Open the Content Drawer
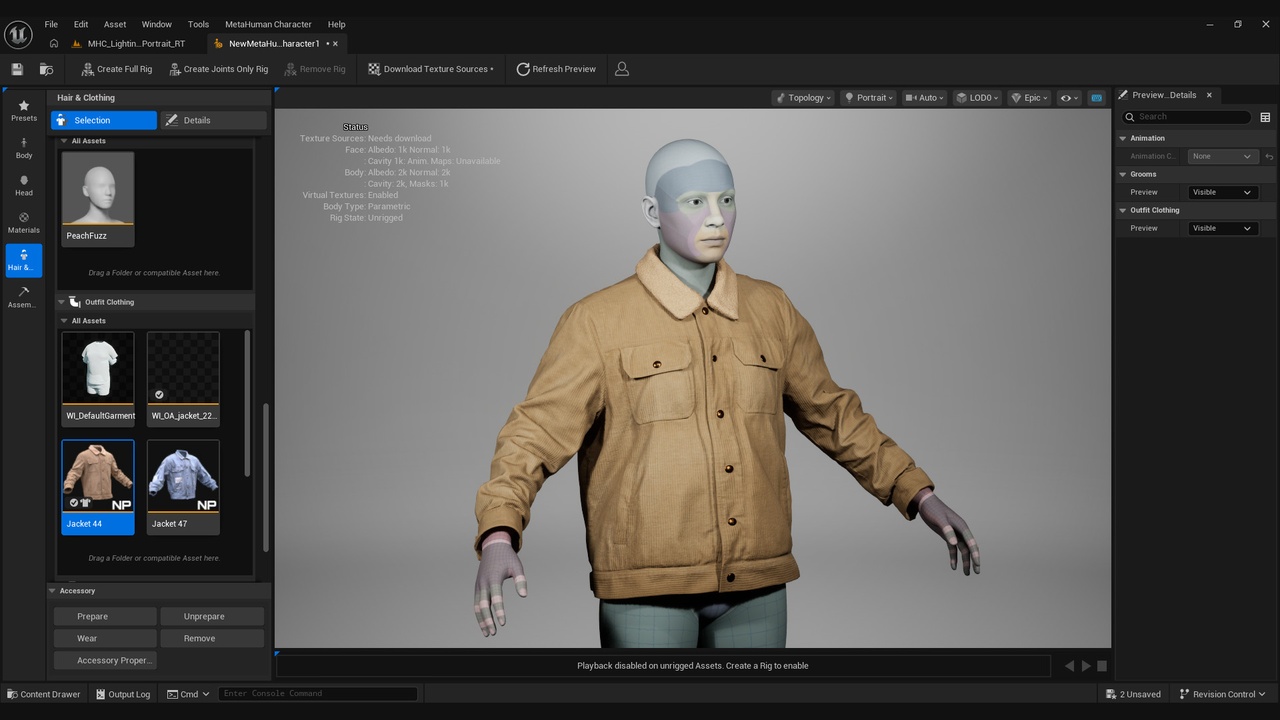 [x=44, y=694]
